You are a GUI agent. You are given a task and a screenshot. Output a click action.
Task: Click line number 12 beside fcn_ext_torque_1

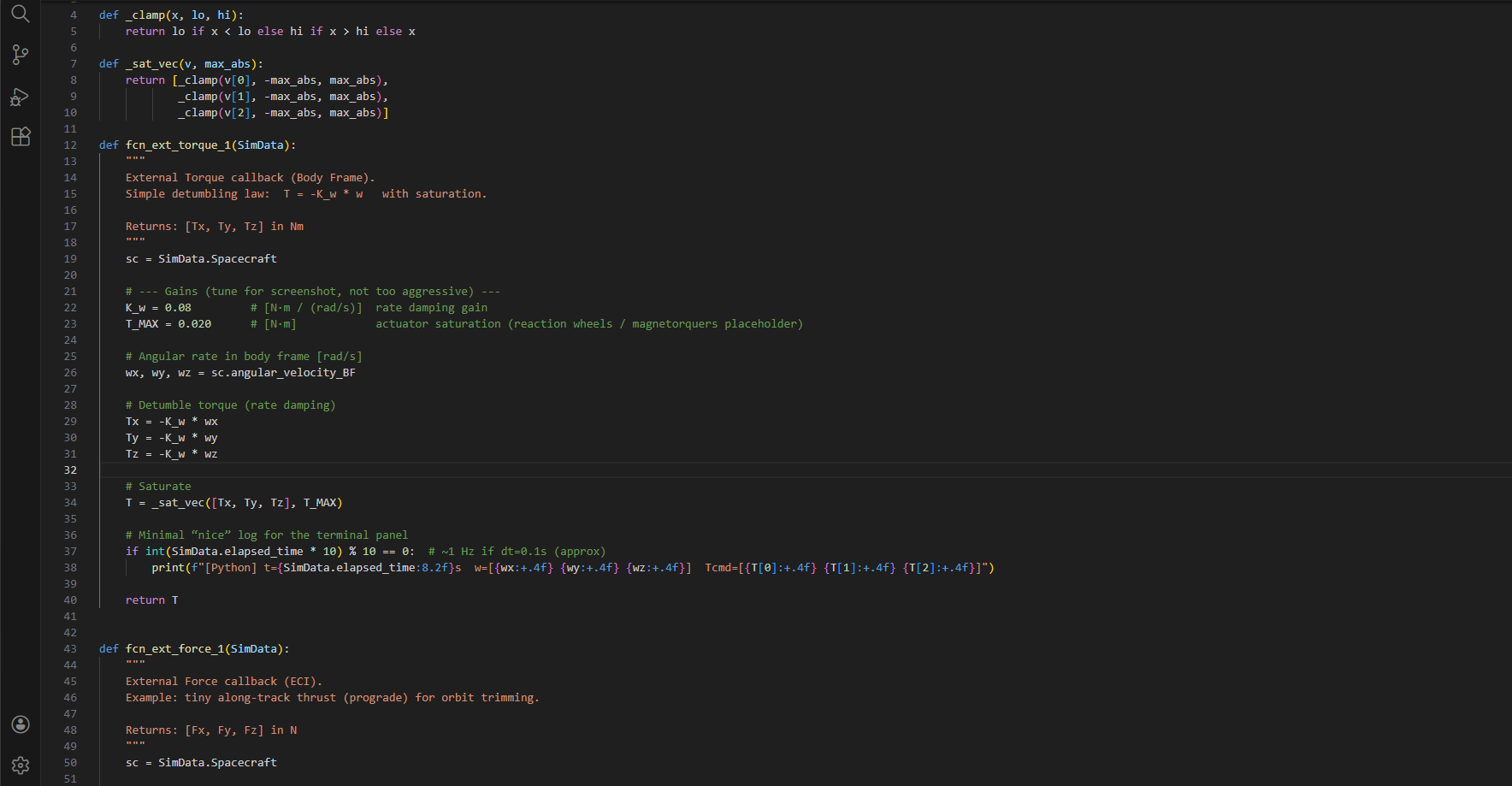pos(70,145)
